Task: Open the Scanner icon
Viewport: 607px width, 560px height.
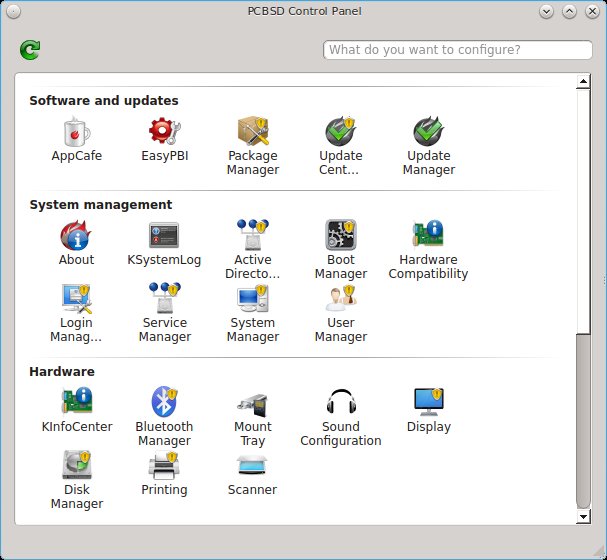Action: point(252,474)
